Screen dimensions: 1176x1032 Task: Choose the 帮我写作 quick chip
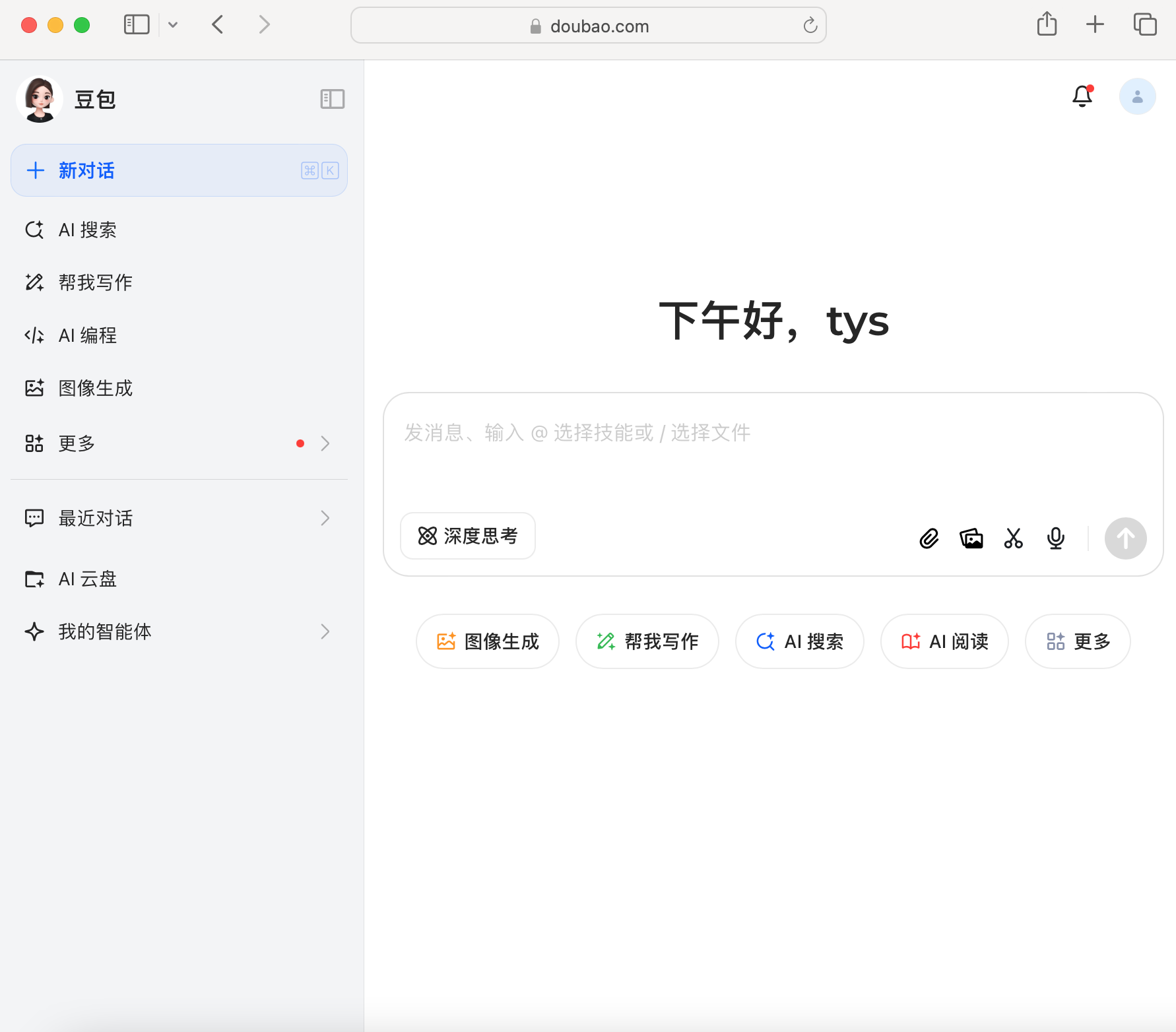tap(647, 641)
